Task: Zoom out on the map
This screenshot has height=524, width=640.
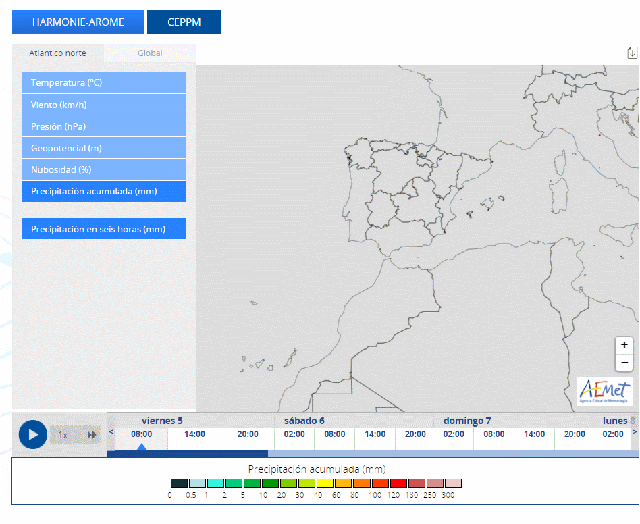Action: pyautogui.click(x=624, y=362)
